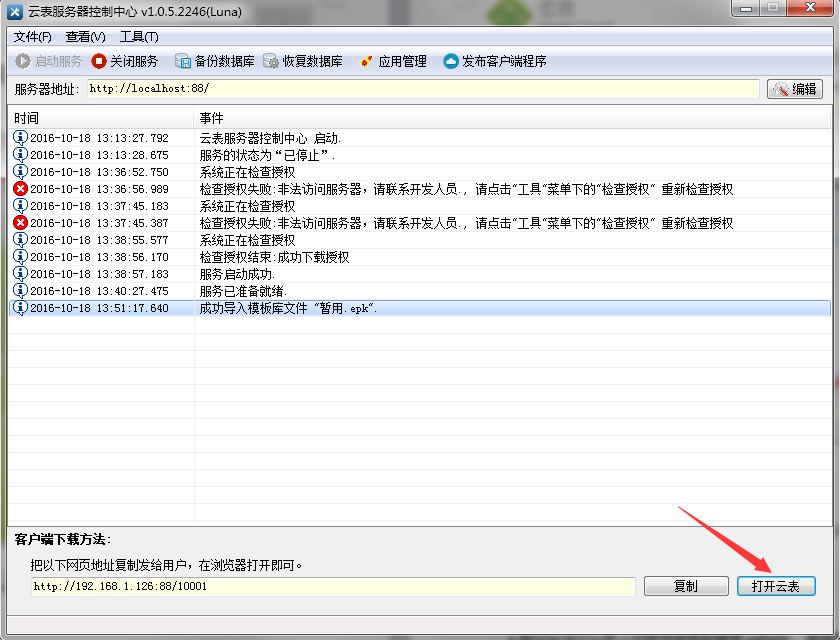
Task: Open the 工具(T) menu
Action: tap(139, 37)
